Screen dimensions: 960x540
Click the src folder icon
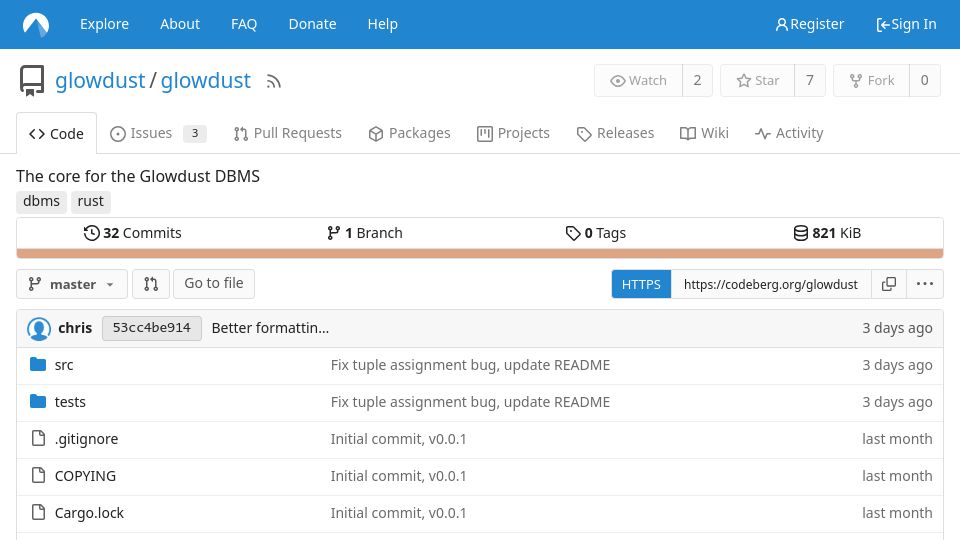coord(38,365)
